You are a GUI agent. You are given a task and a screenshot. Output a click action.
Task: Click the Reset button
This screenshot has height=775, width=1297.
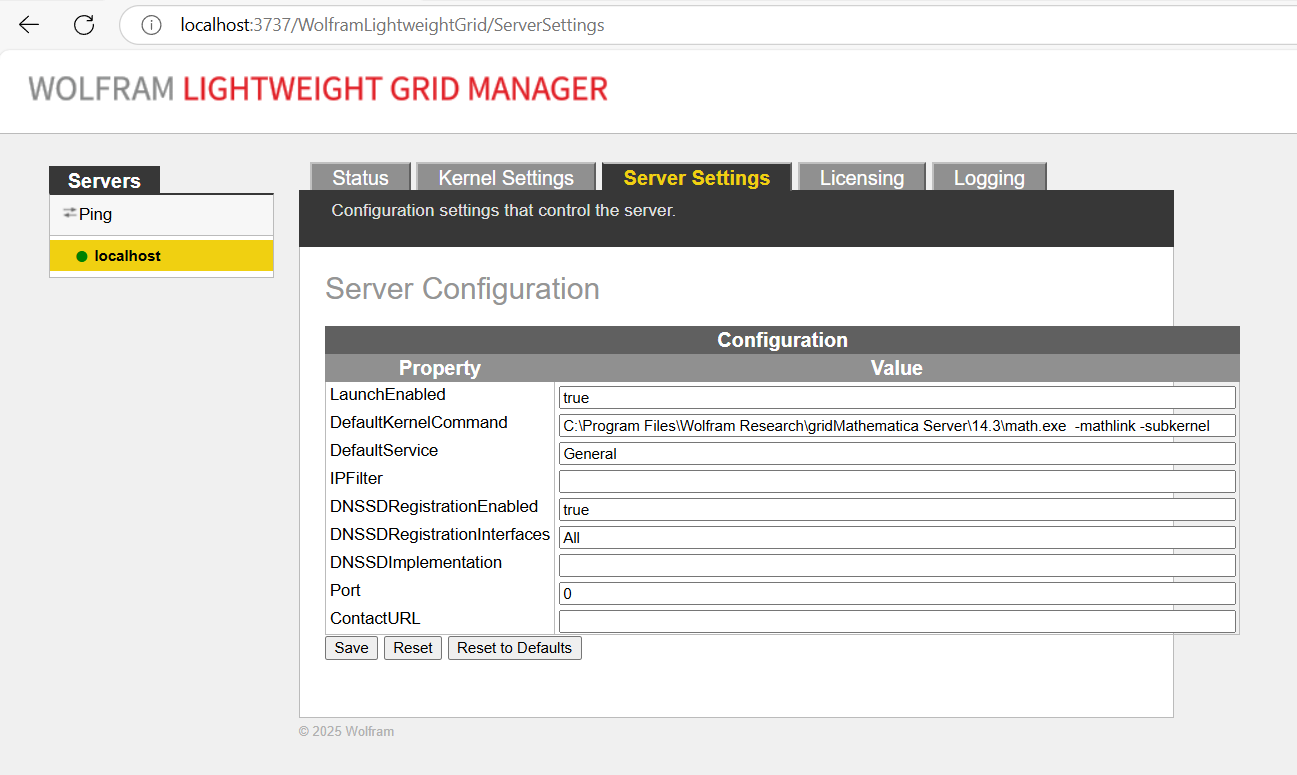(413, 648)
